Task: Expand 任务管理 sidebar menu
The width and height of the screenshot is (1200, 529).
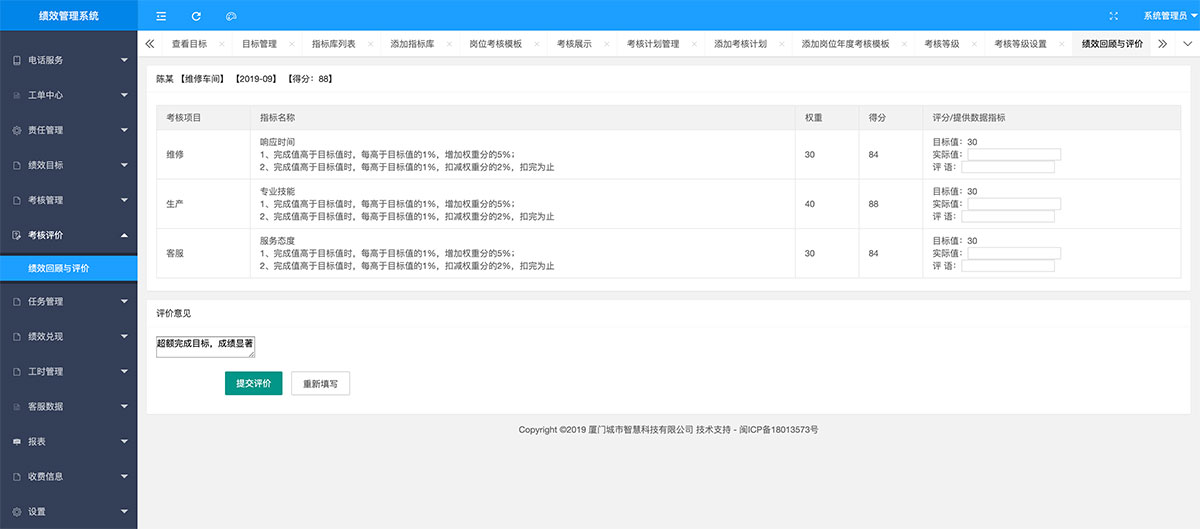Action: point(68,301)
